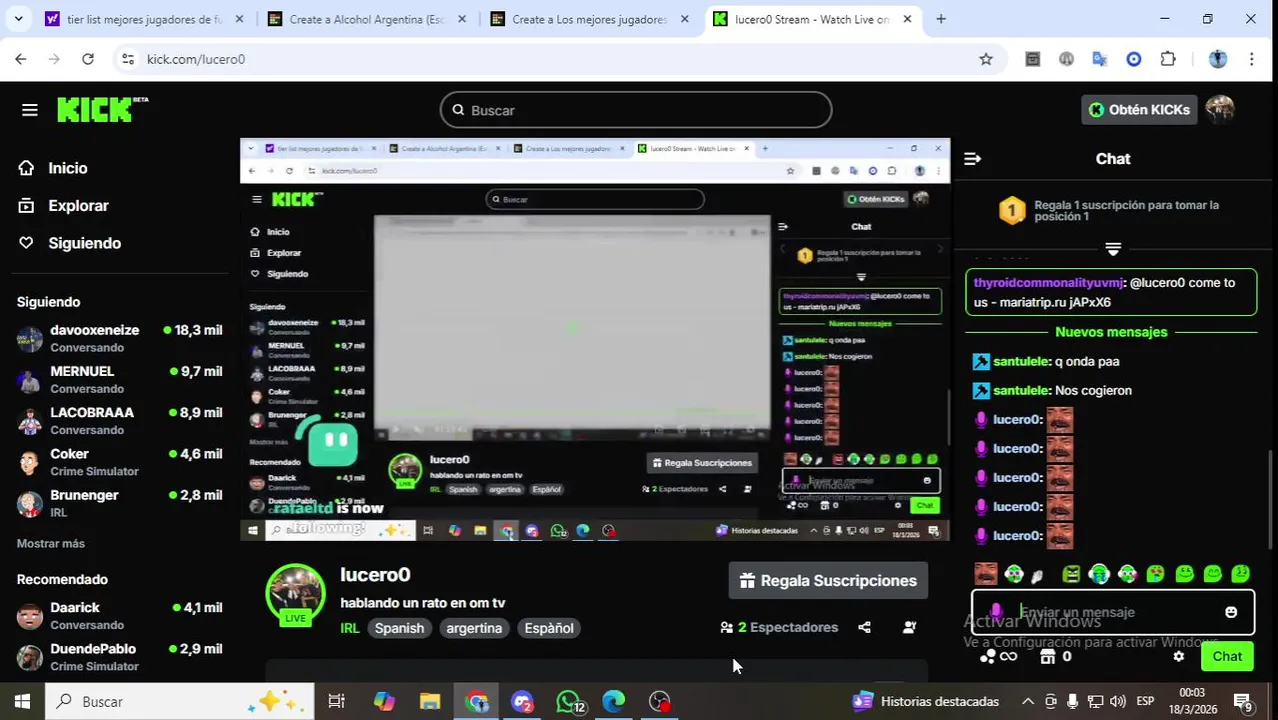Click Mostrar más in the Siguiendo list
This screenshot has width=1278, height=720.
[x=51, y=544]
